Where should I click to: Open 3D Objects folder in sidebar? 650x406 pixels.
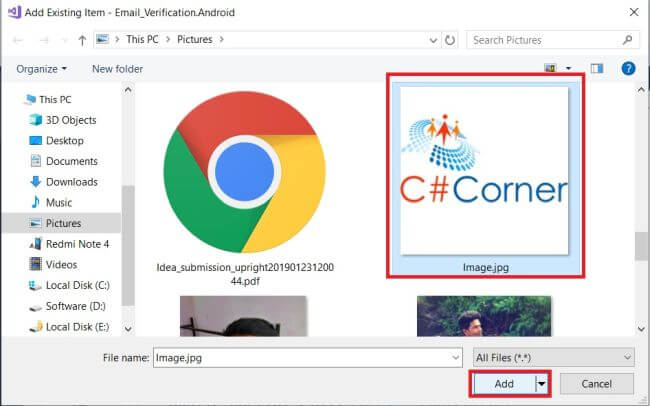[71, 120]
